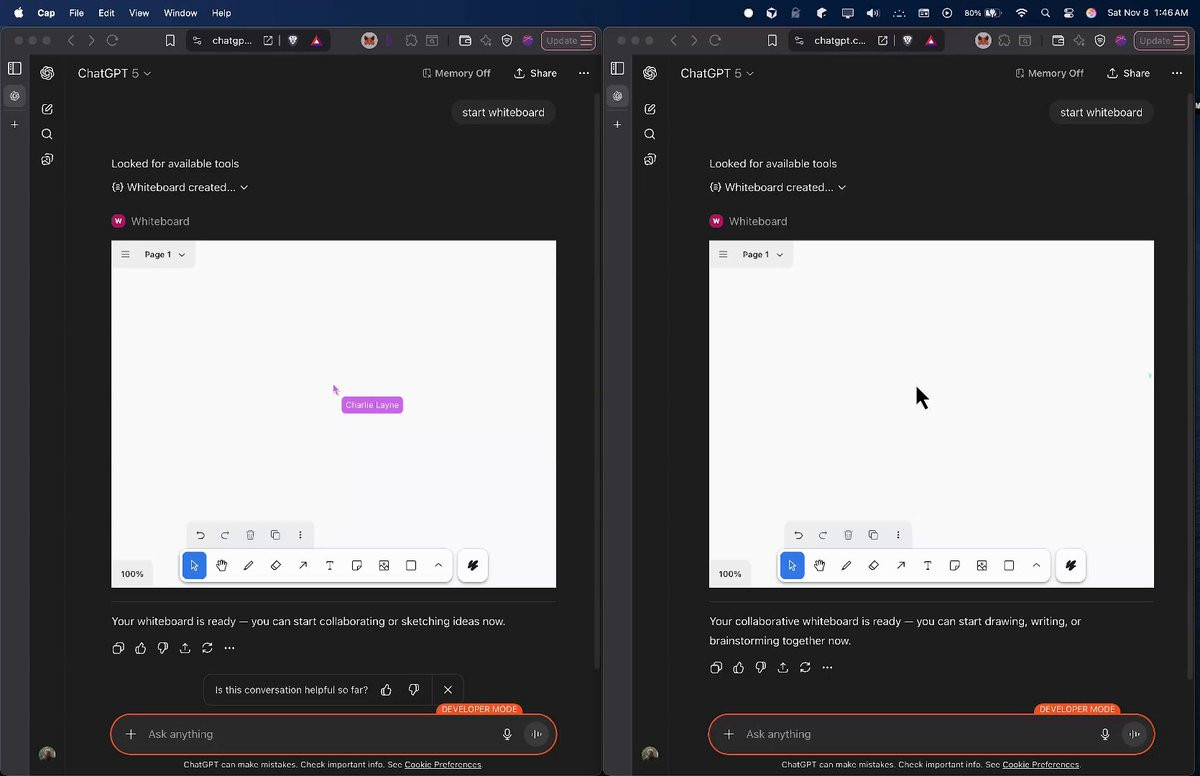Copy the response in left window

tap(118, 648)
